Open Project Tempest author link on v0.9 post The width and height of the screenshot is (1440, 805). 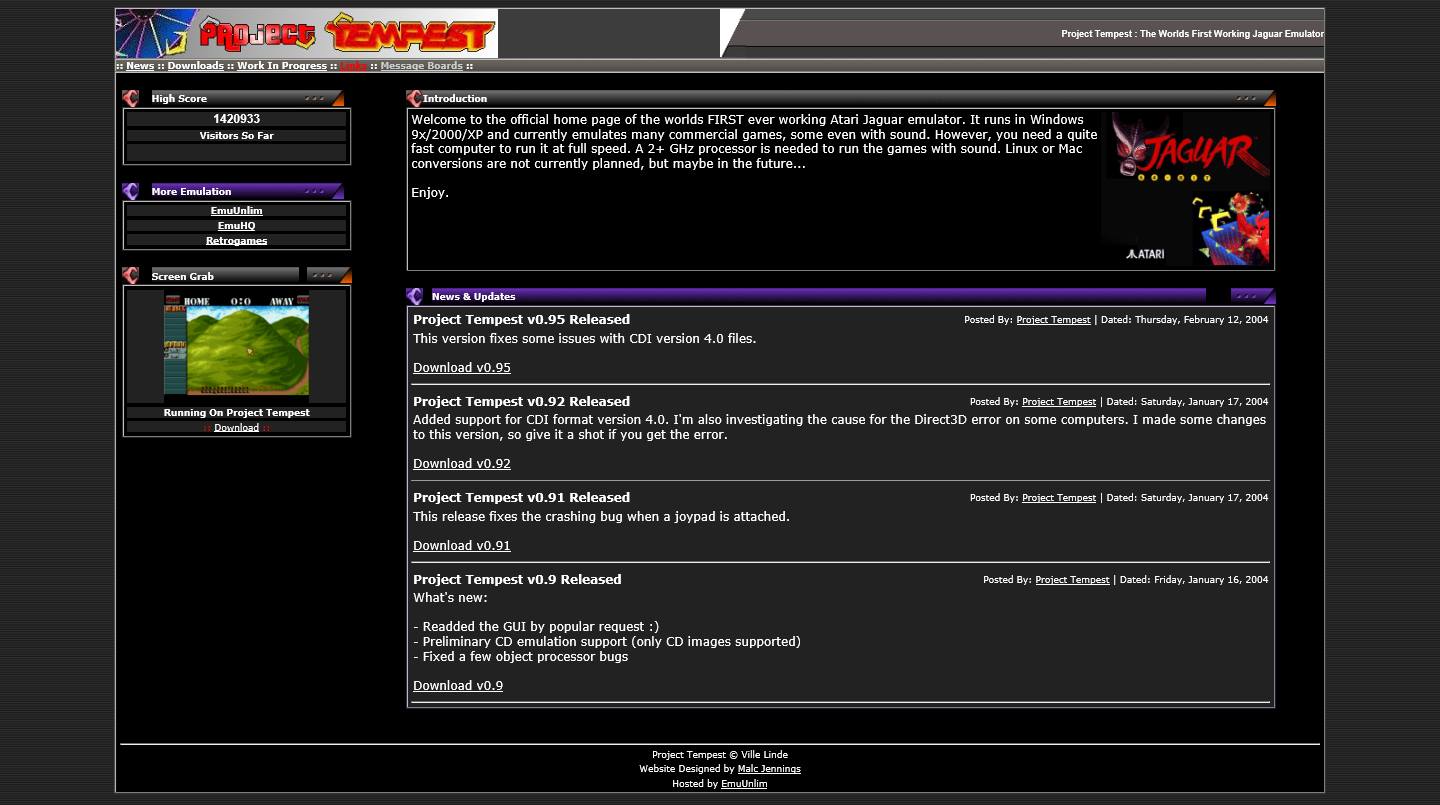coord(1072,580)
